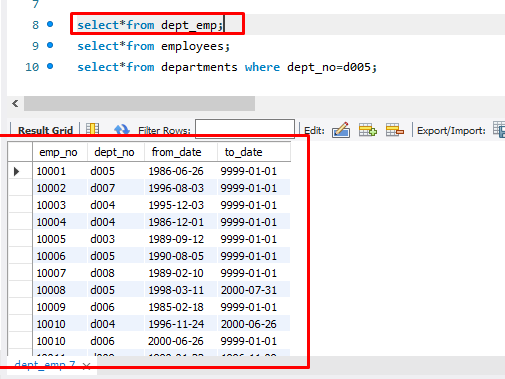
Task: Click from_date 1985-02-18 cell
Action: point(181,307)
